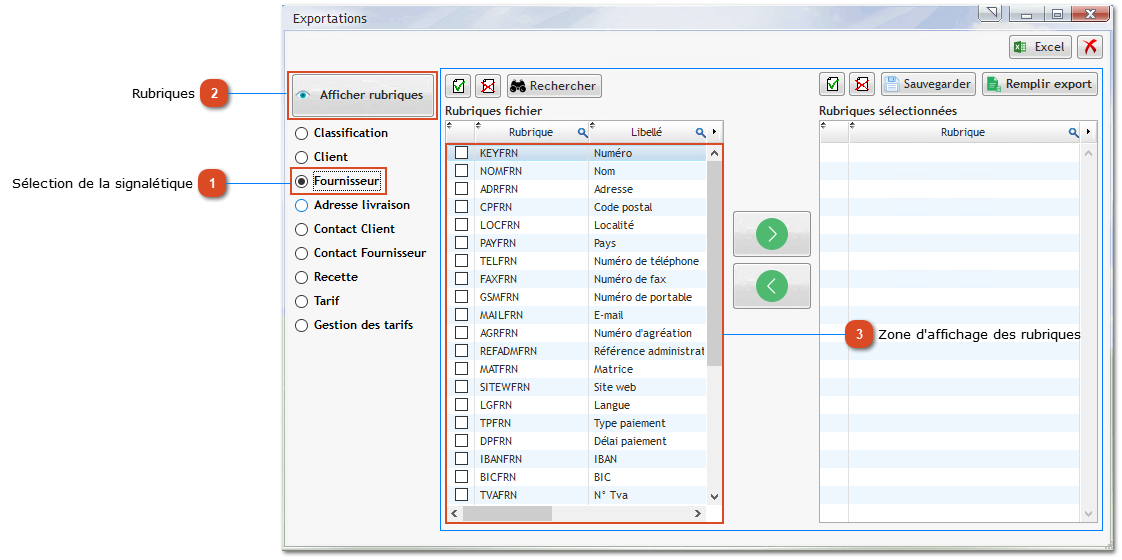Select the Client radio button

(302, 157)
